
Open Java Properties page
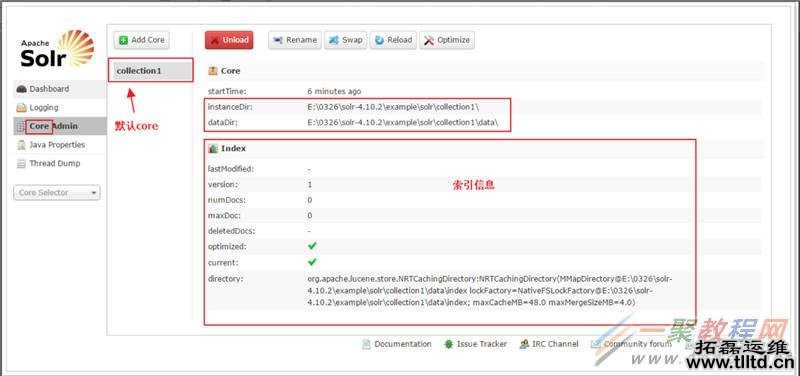tap(60, 145)
